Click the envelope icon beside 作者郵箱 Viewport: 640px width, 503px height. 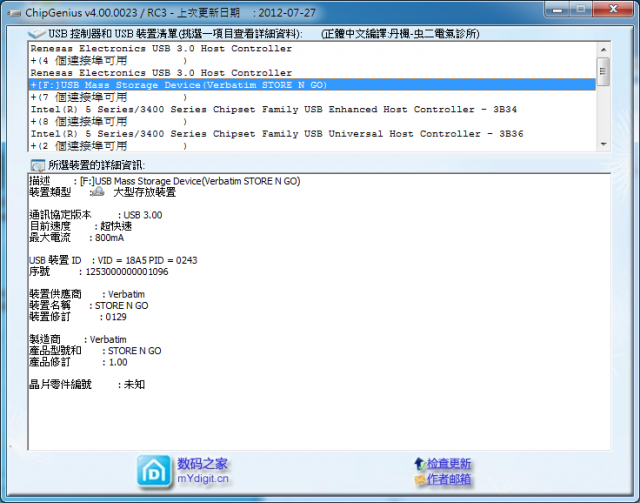[x=420, y=479]
